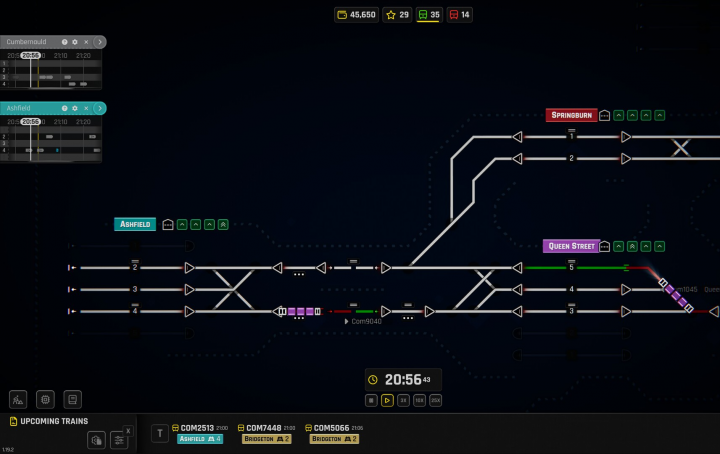Expand the Cumbernauld panel with chevron arrow
This screenshot has height=454, width=720.
tap(99, 42)
